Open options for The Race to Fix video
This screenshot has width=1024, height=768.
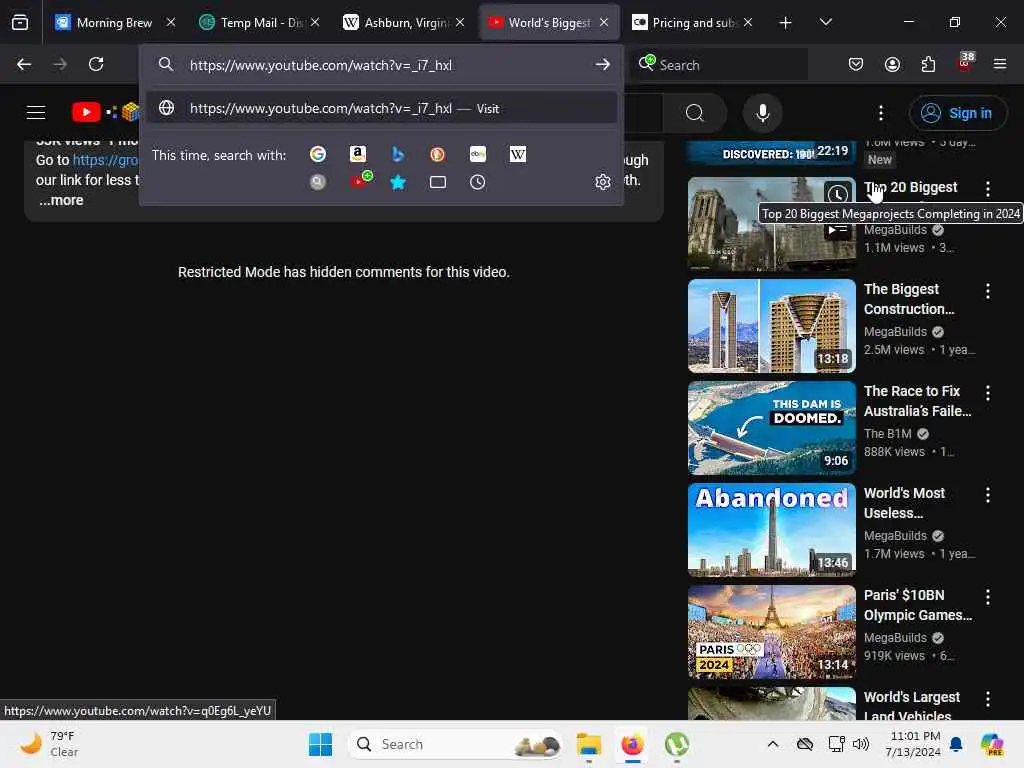coord(987,393)
